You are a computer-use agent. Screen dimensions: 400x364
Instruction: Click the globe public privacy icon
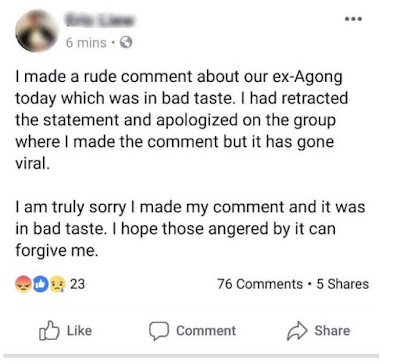click(126, 42)
